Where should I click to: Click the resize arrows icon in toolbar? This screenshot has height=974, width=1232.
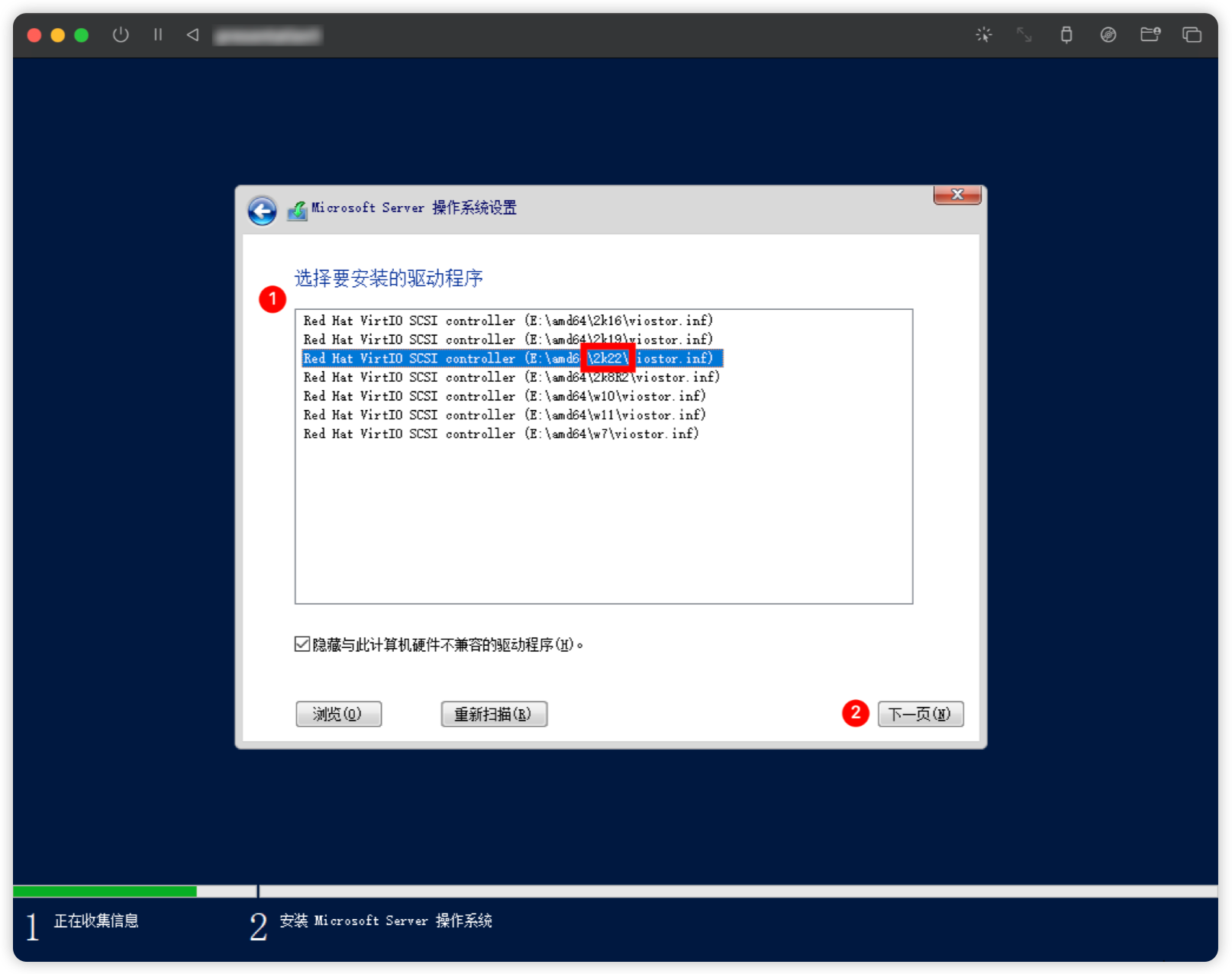click(1024, 34)
